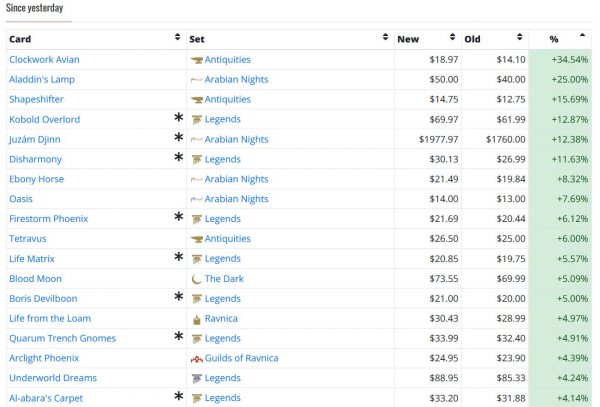Screen dimensions: 600x407
Task: Click the asterisk beside Al-abara's Carpet
Action: coord(179,397)
